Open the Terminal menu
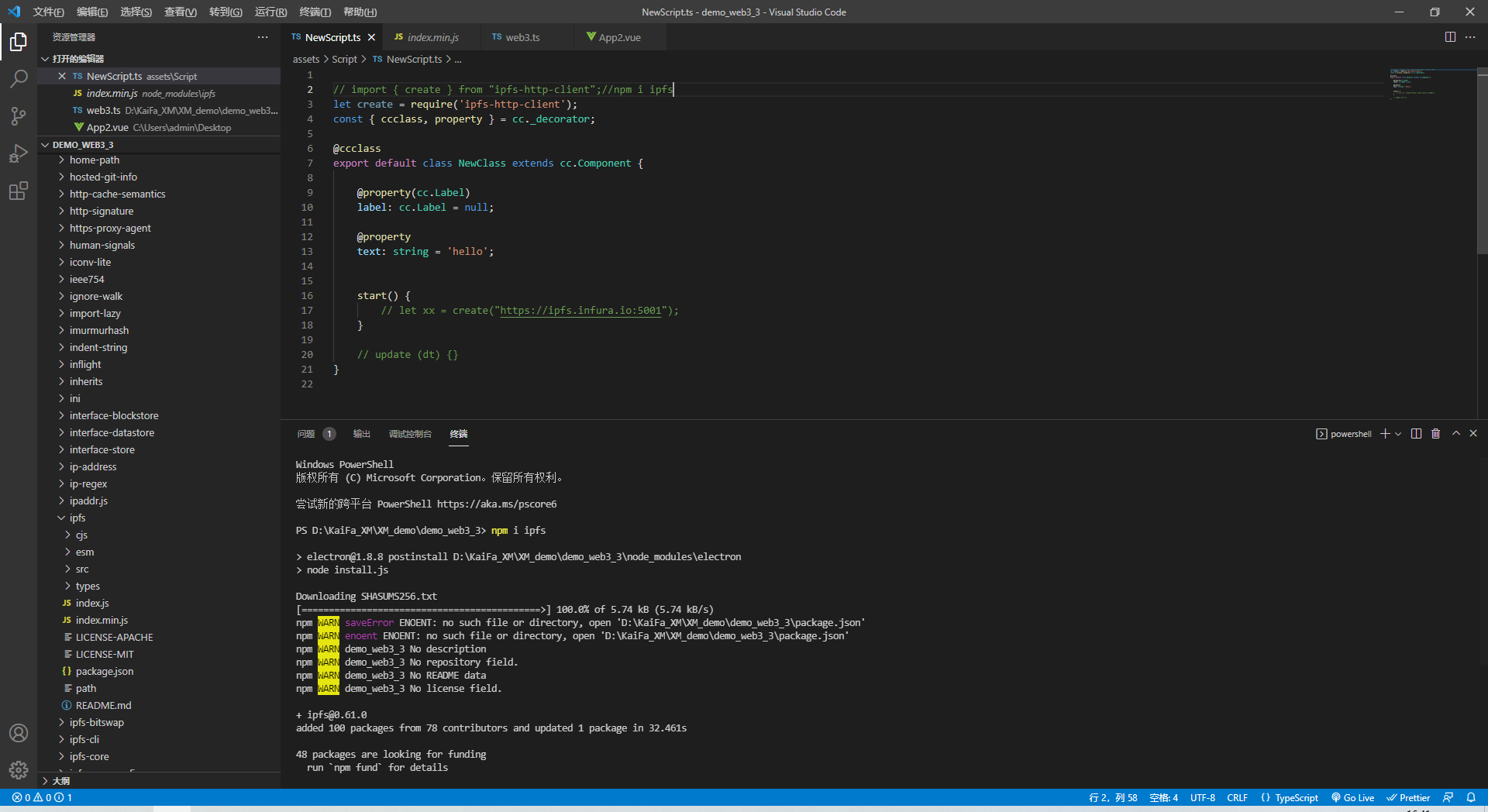Image resolution: width=1488 pixels, height=812 pixels. pos(315,12)
